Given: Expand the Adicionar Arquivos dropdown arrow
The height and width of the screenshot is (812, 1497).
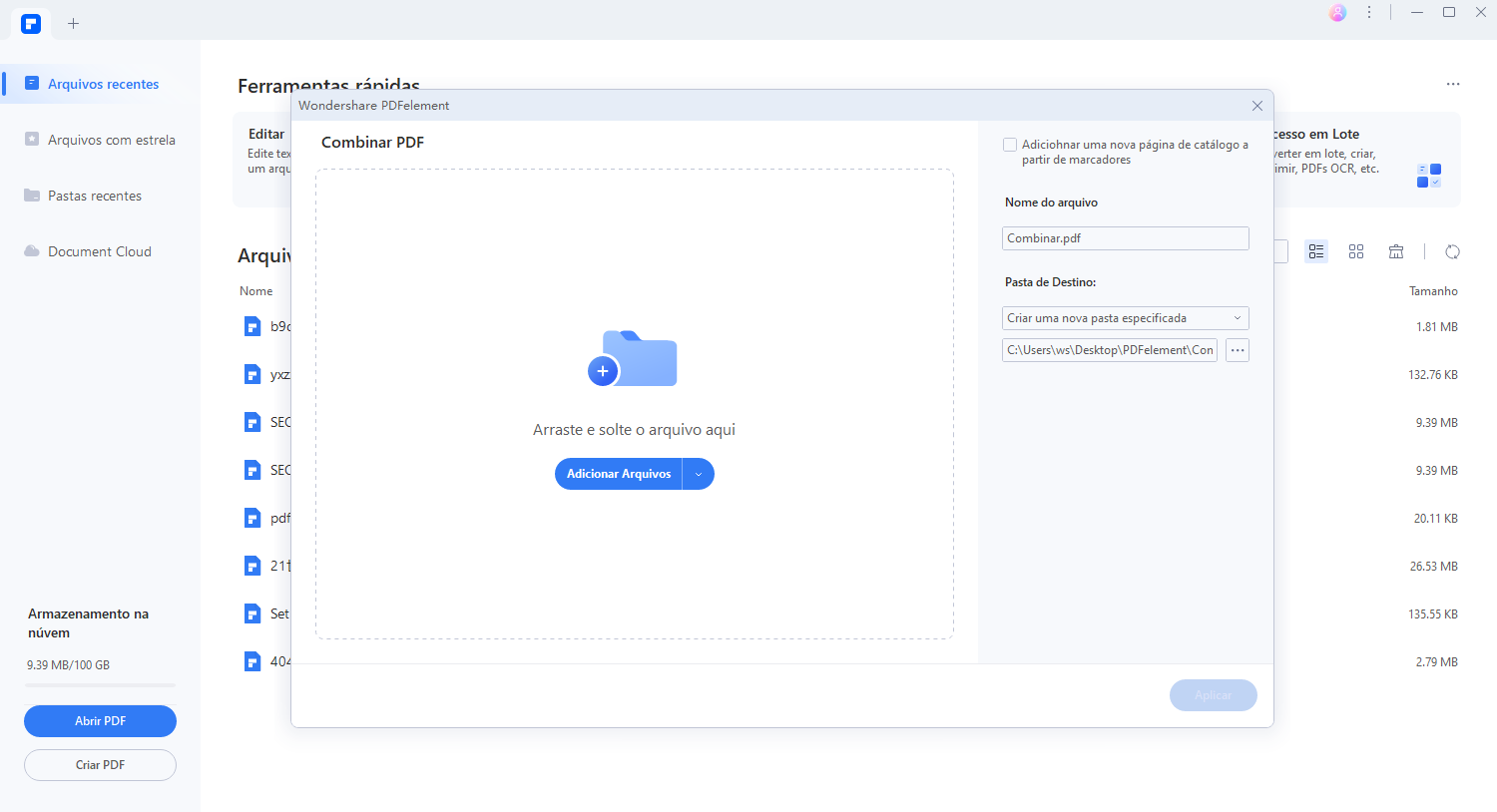Looking at the screenshot, I should [698, 474].
